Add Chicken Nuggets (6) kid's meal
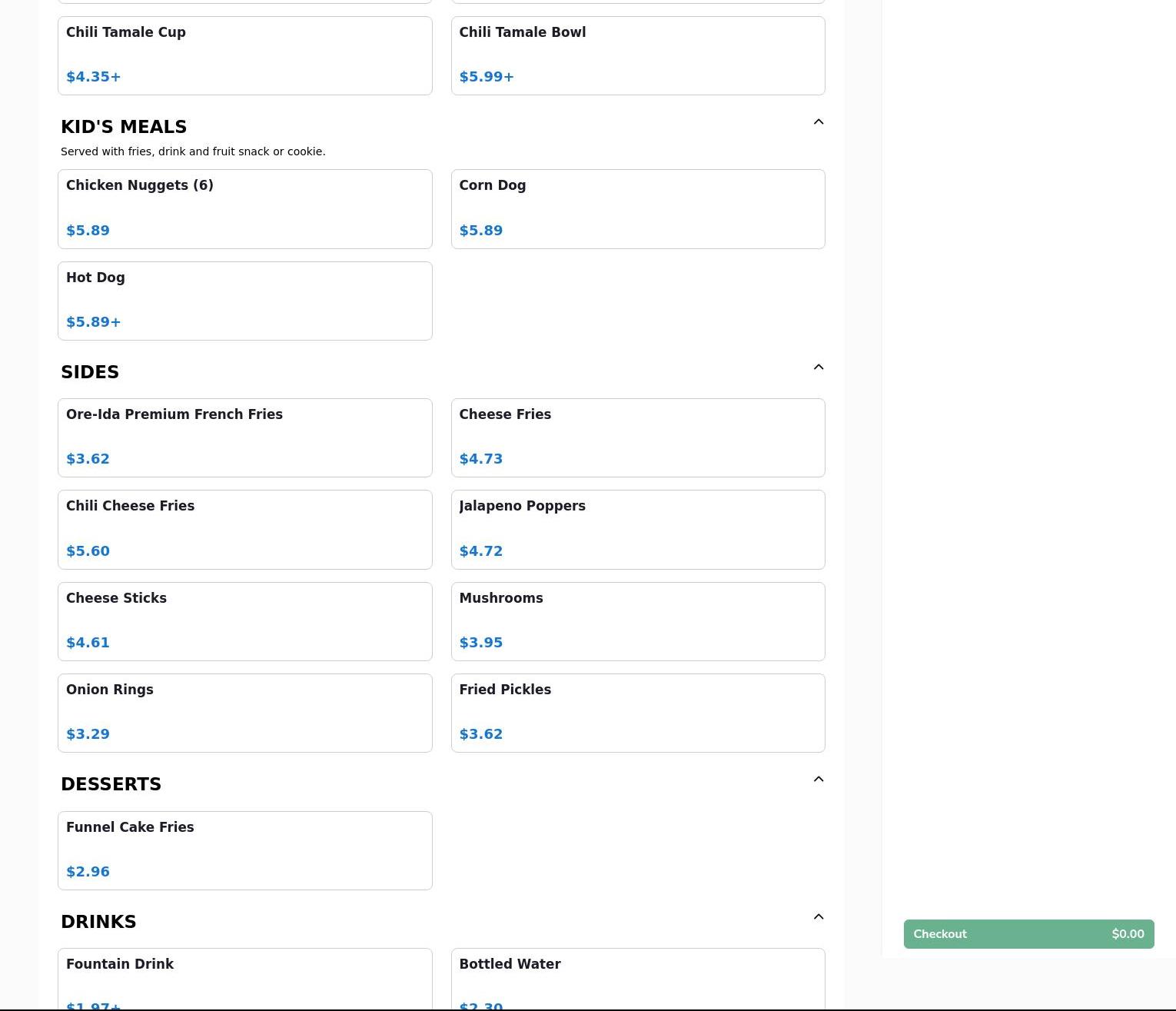Screen dimensions: 1176x1011 [x=244, y=208]
